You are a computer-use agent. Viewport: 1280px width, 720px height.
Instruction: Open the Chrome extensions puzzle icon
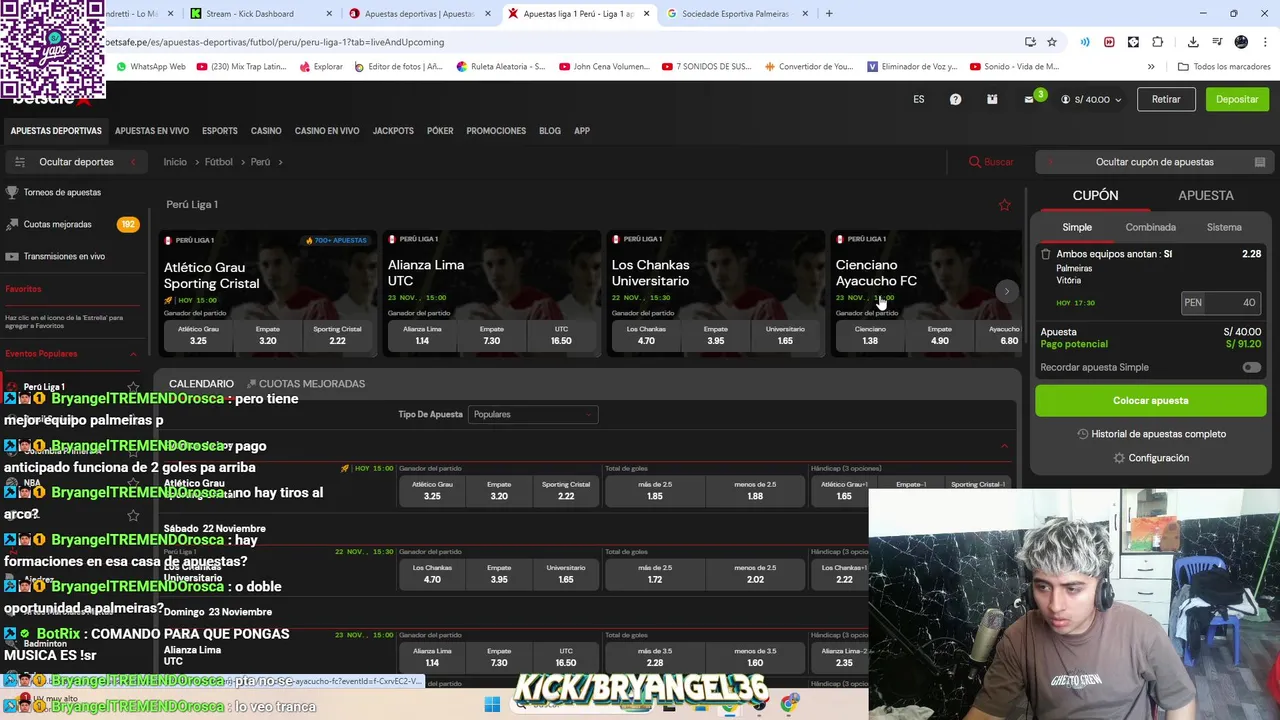click(x=1158, y=42)
